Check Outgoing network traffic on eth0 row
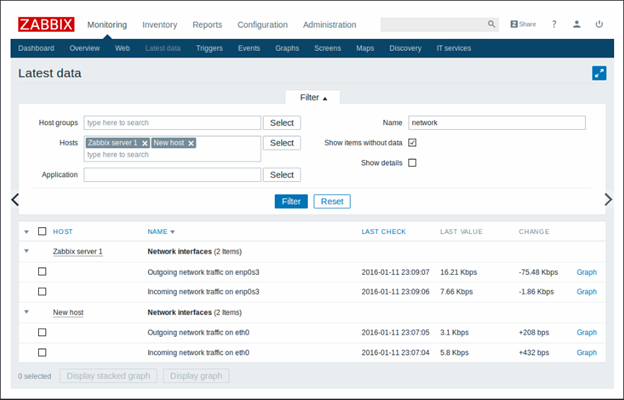Viewport: 624px width, 400px height. 42,332
